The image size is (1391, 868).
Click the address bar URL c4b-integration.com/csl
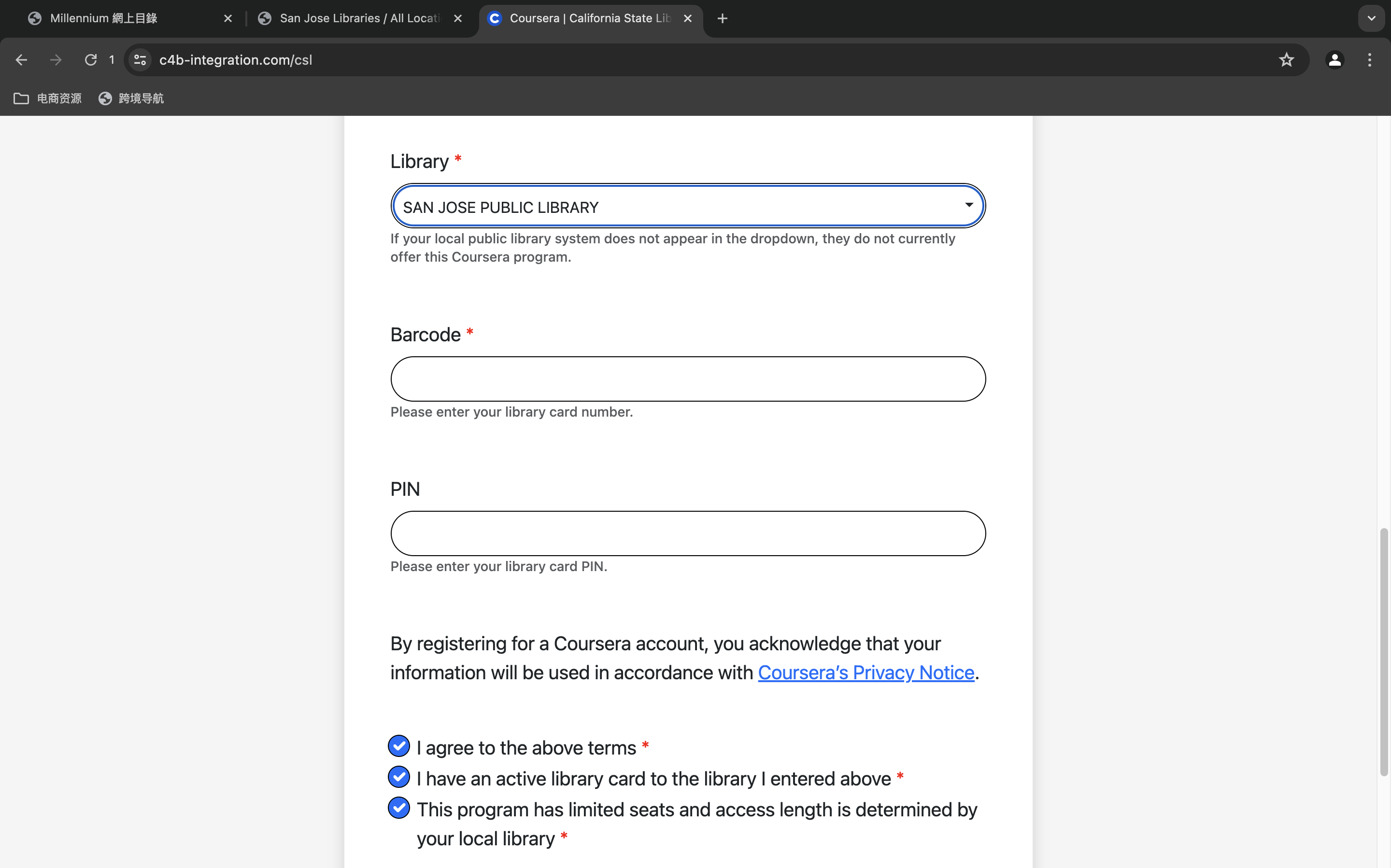pos(236,60)
